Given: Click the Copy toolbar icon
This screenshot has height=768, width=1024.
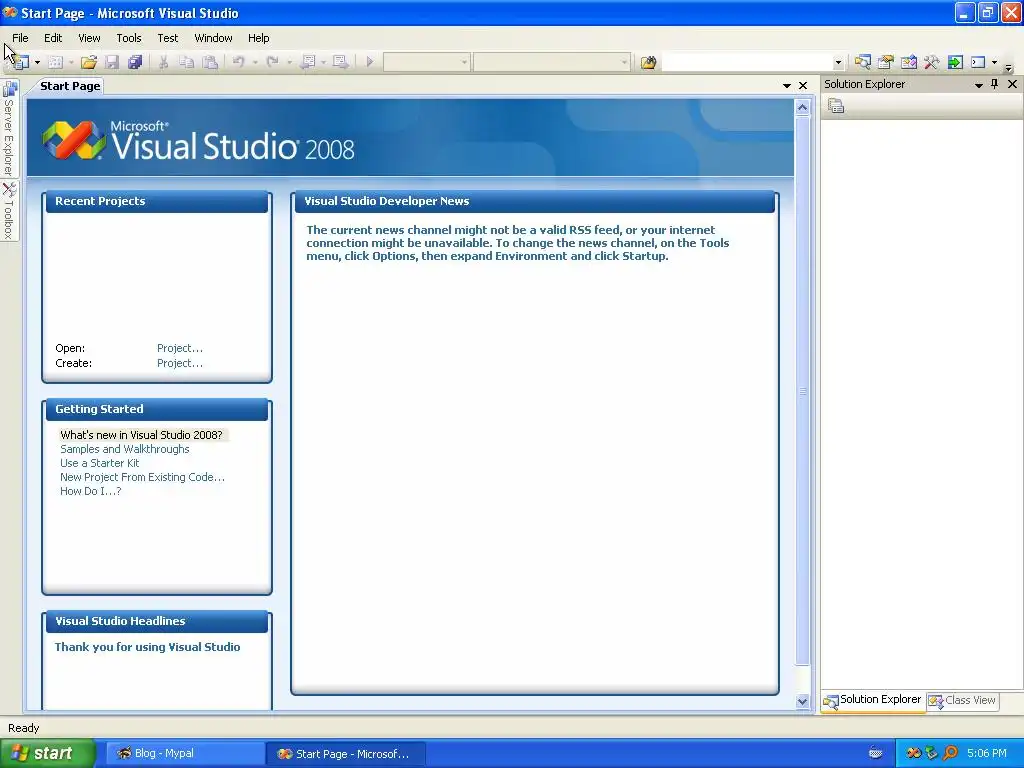Looking at the screenshot, I should (x=187, y=62).
